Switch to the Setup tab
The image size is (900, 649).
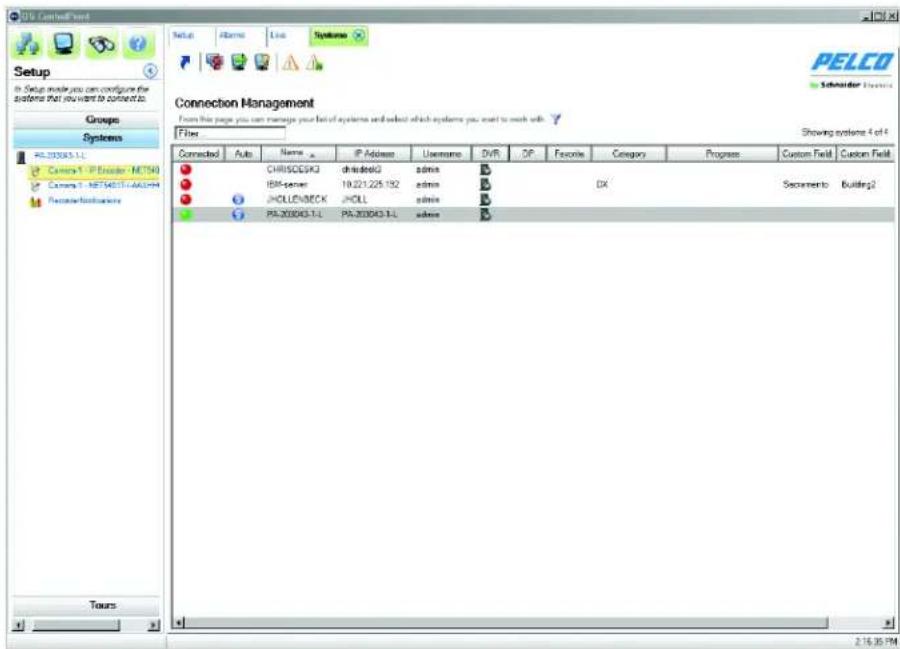pos(184,36)
